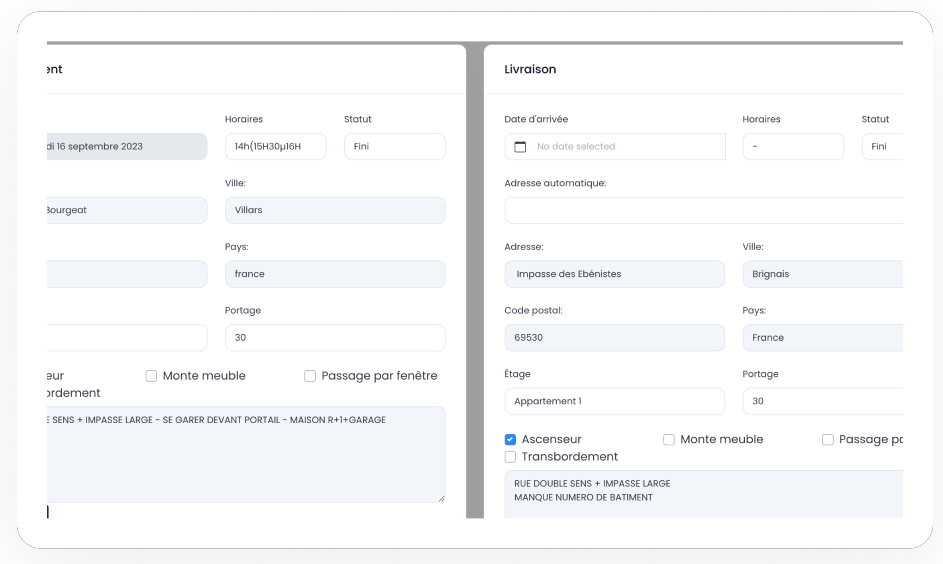This screenshot has width=943, height=564.
Task: Open the date picker showing No date selected
Action: click(x=615, y=147)
